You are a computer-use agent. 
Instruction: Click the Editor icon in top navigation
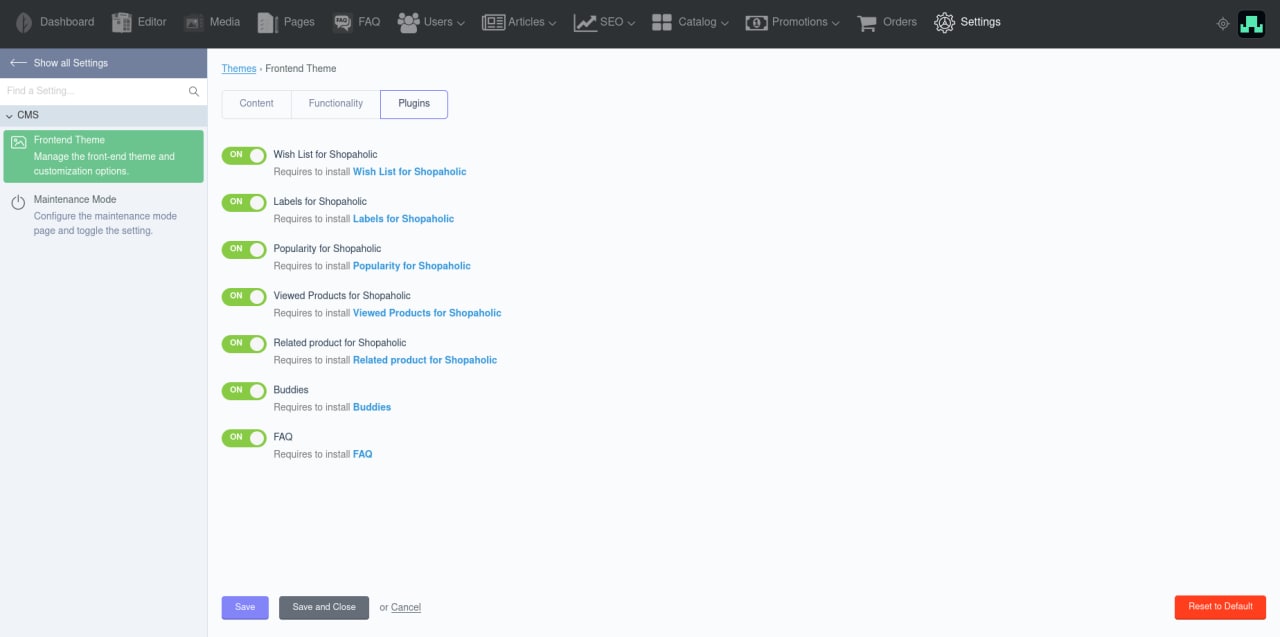click(122, 22)
